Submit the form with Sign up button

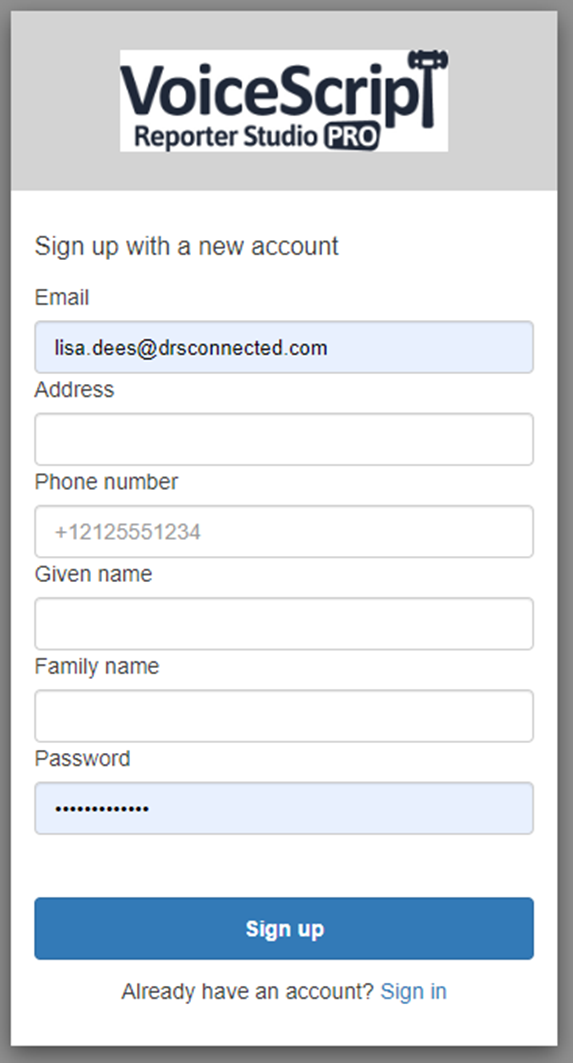point(284,929)
